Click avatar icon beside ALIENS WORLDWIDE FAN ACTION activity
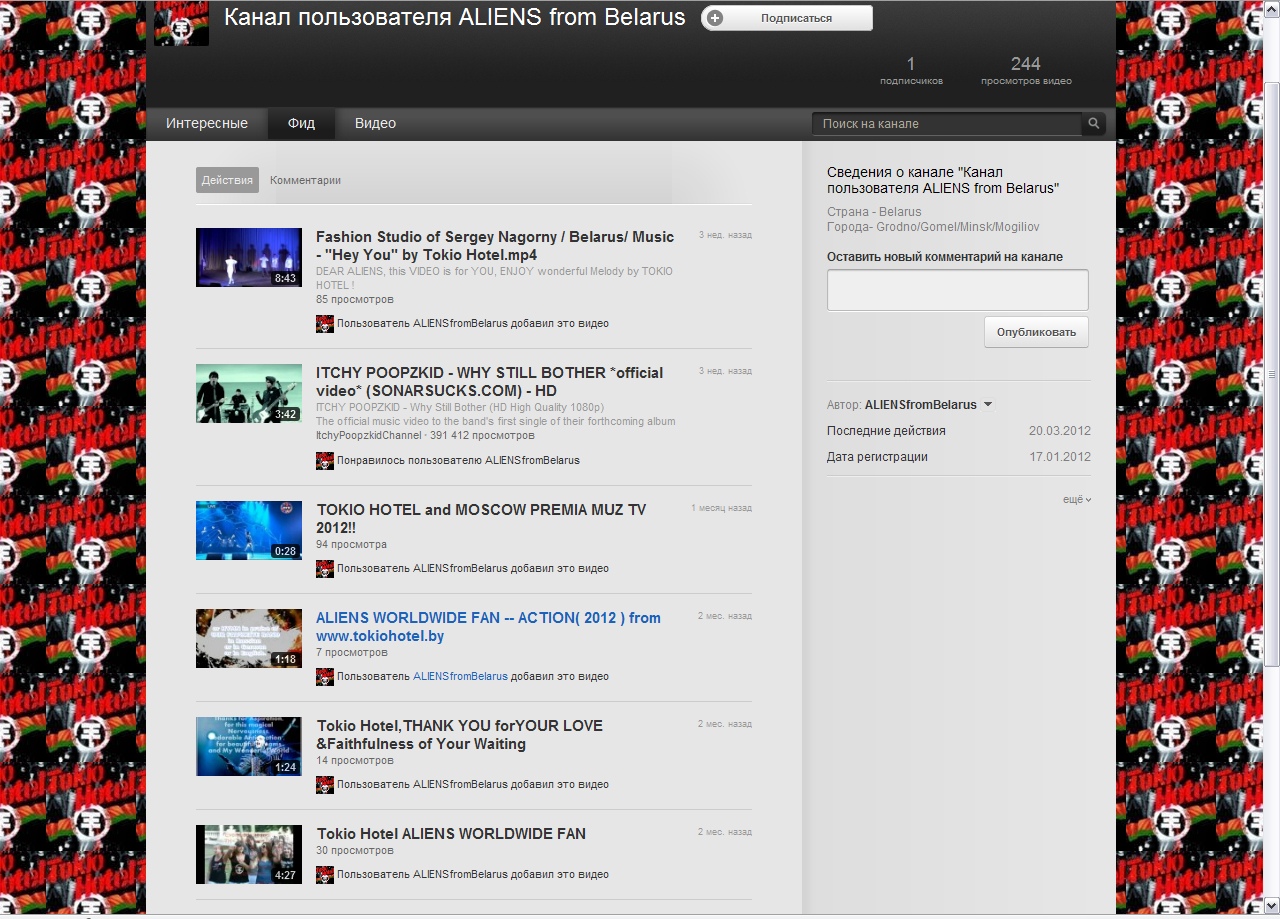Screen dimensions: 1280x919 click(325, 676)
